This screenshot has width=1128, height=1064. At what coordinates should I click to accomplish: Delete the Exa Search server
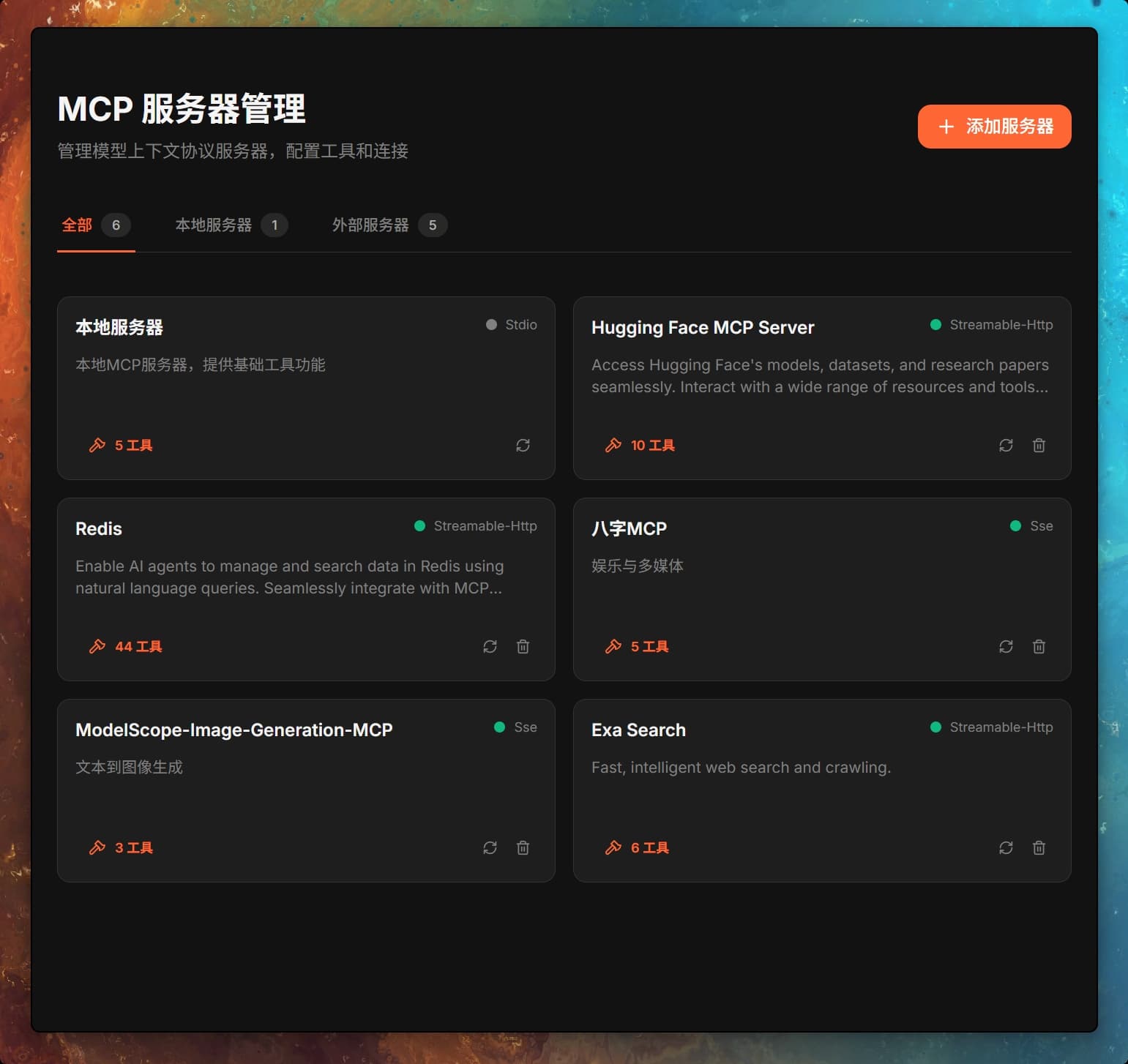[x=1039, y=847]
